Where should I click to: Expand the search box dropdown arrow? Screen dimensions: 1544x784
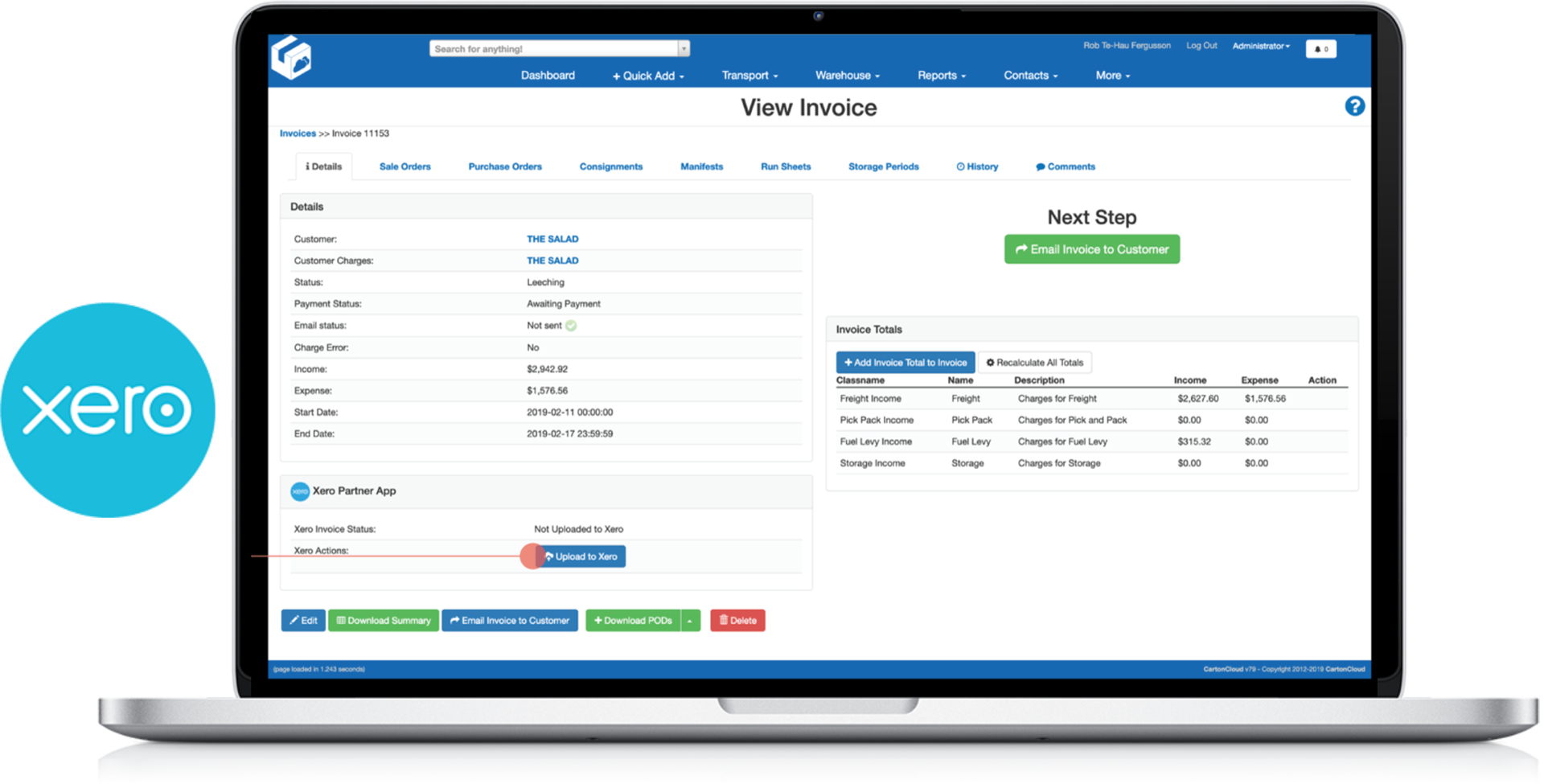tap(684, 49)
